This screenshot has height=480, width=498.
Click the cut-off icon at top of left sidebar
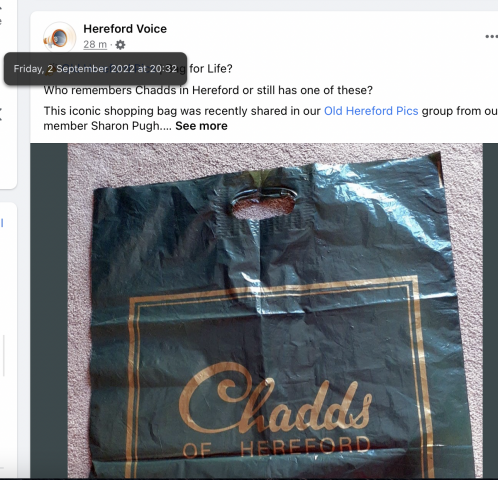(1, 15)
